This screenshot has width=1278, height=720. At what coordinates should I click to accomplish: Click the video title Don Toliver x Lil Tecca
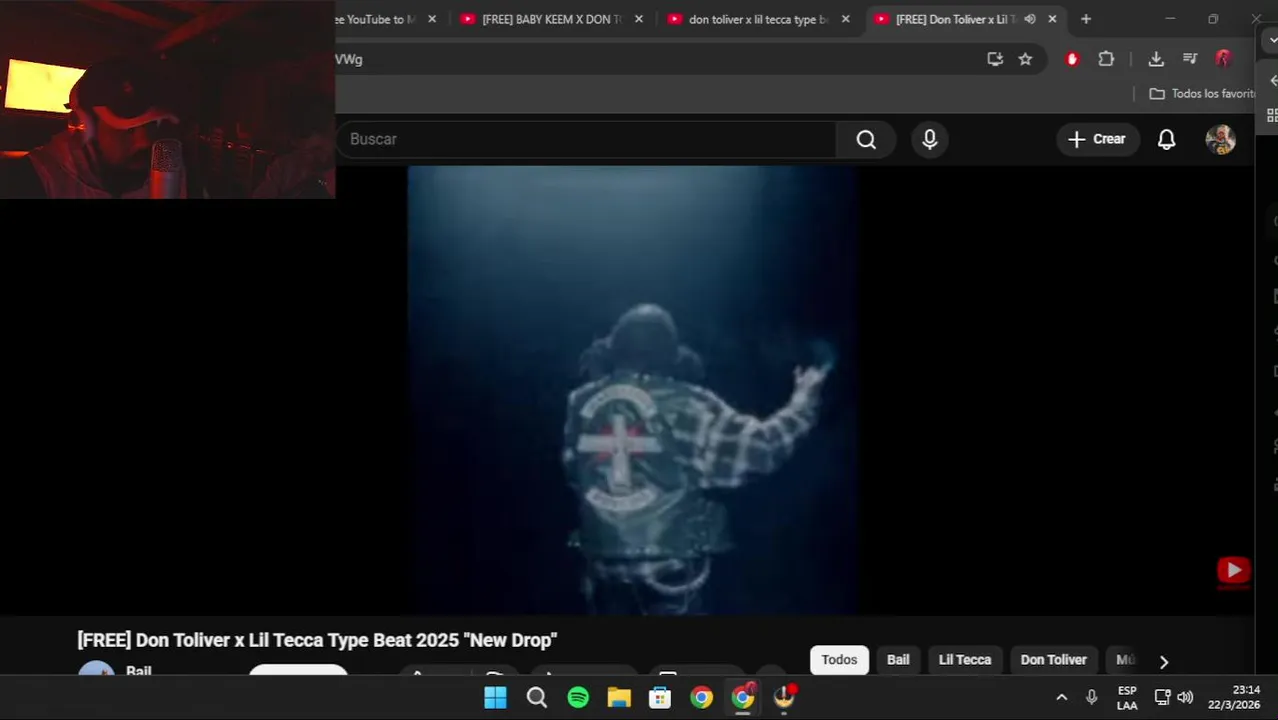(x=317, y=640)
